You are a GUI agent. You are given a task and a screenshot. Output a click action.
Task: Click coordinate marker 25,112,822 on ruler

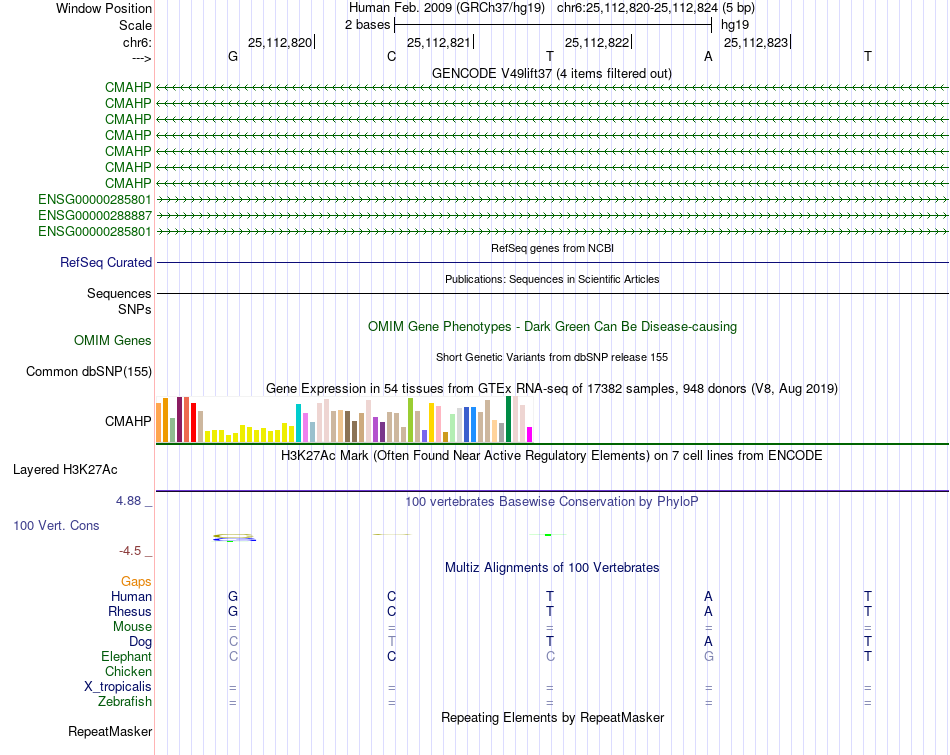597,42
